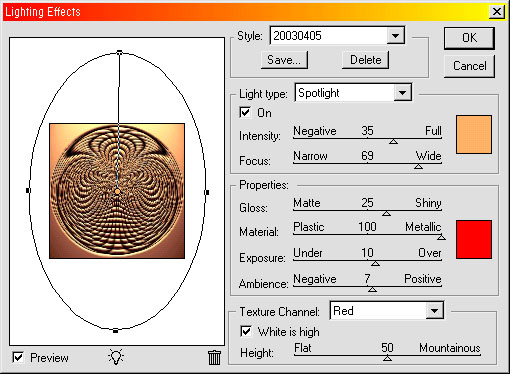
Task: Confirm the lighting settings with the OK button
Action: [x=469, y=38]
